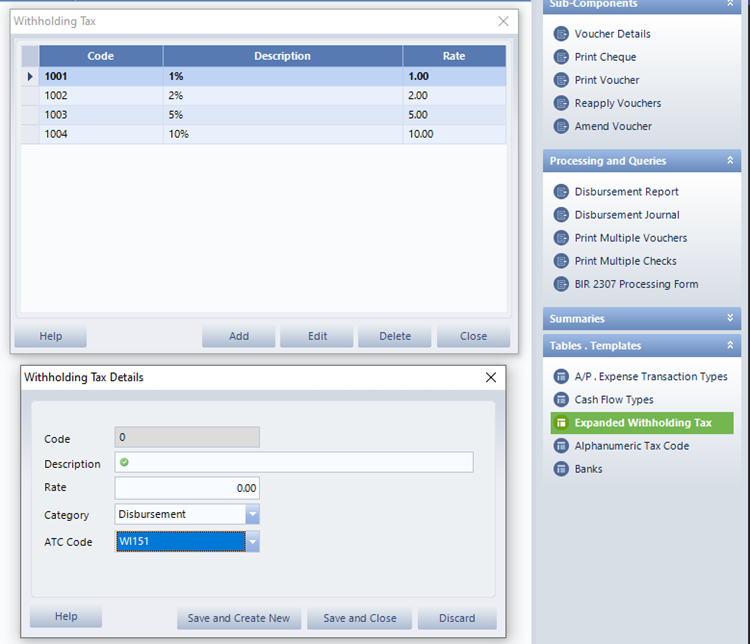Viewport: 750px width, 644px height.
Task: Click the Print Cheque icon
Action: pos(561,57)
